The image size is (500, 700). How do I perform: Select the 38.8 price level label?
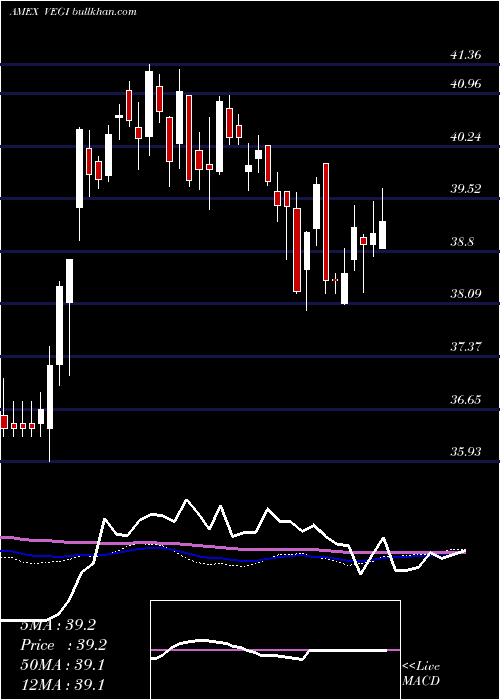pos(462,242)
